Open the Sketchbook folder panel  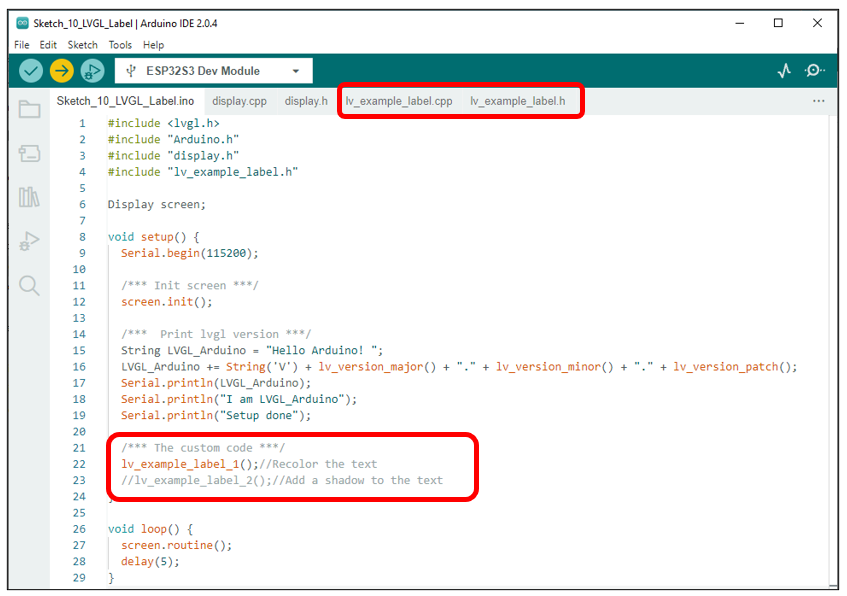click(x=29, y=109)
